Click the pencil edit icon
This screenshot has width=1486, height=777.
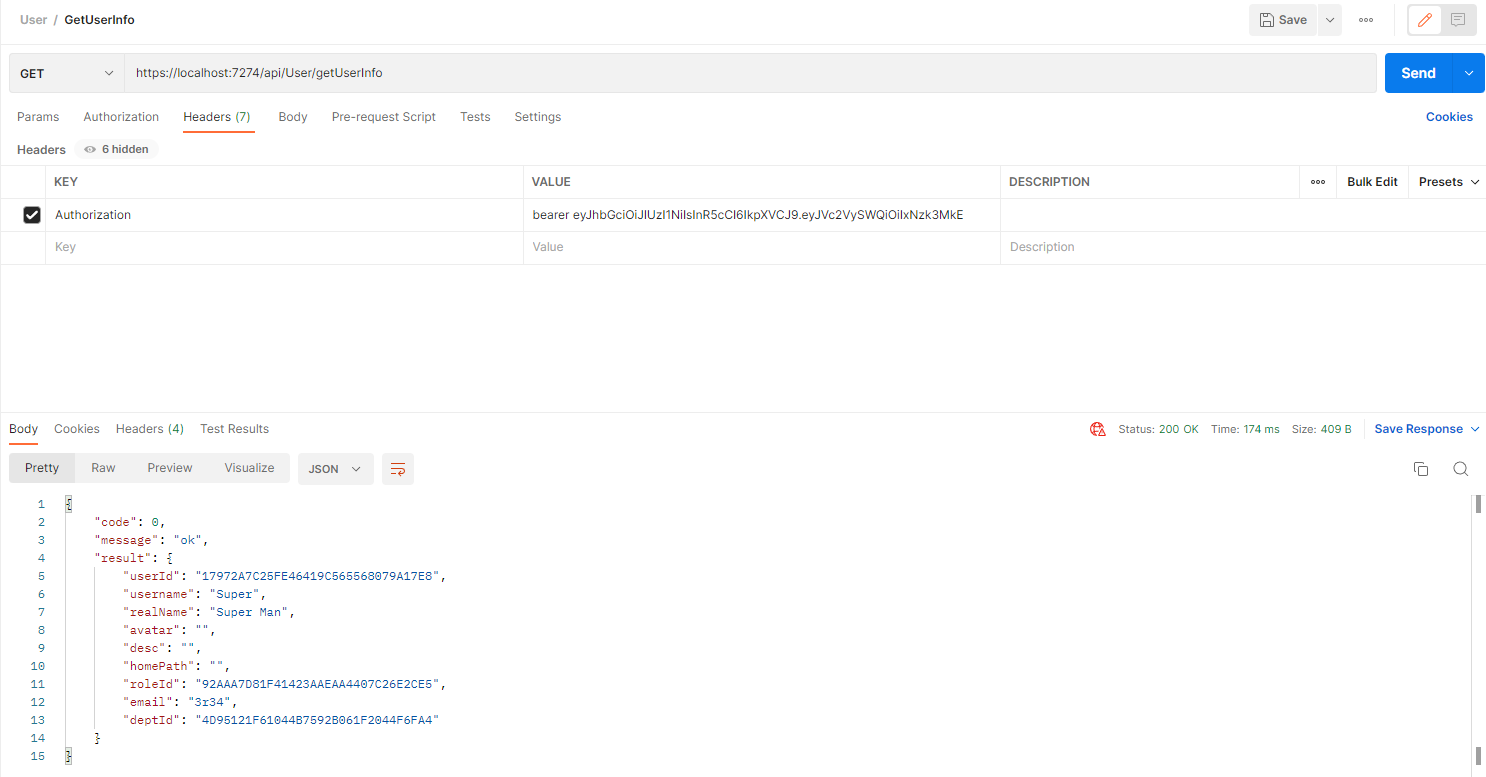coord(1425,20)
